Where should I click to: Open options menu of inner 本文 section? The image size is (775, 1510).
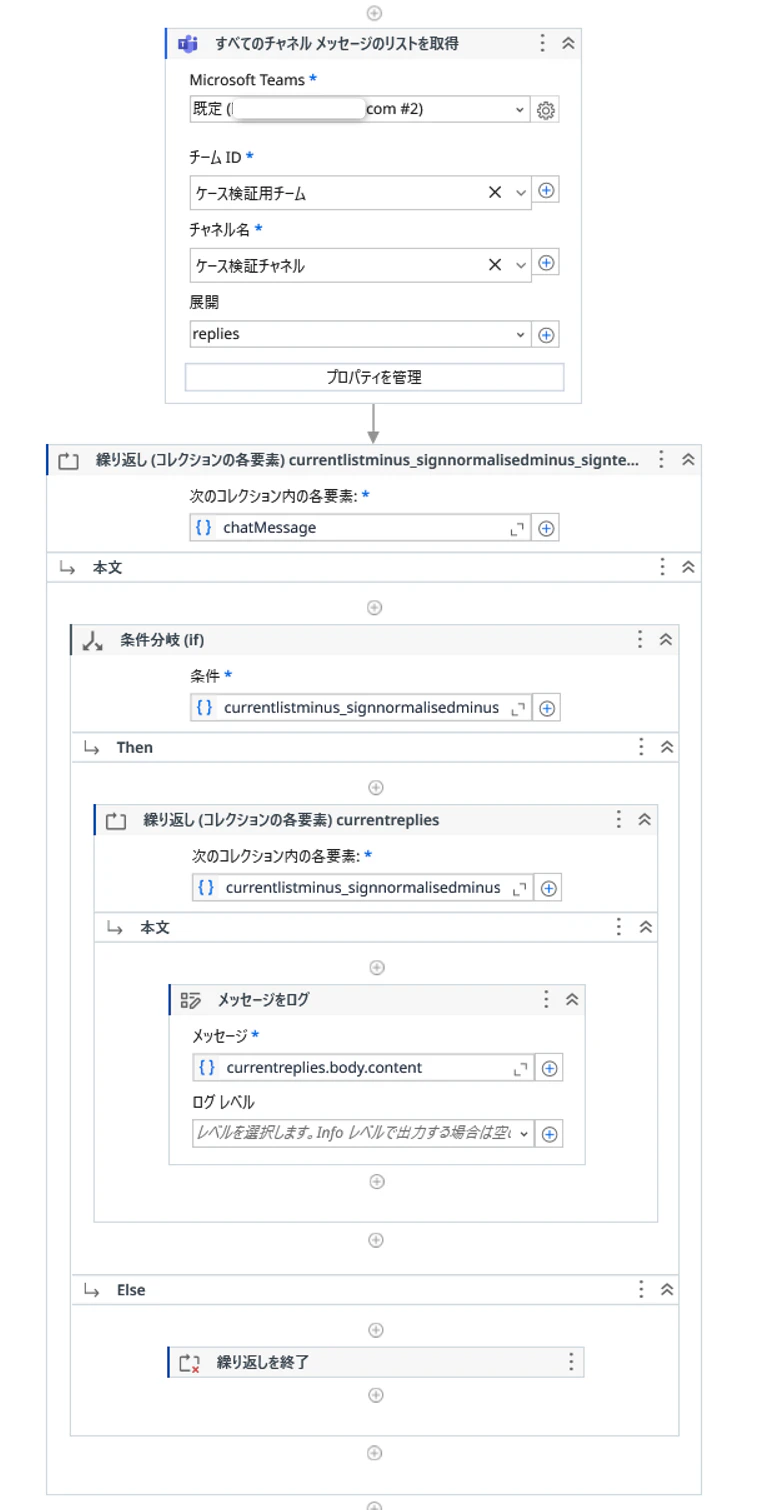click(619, 927)
